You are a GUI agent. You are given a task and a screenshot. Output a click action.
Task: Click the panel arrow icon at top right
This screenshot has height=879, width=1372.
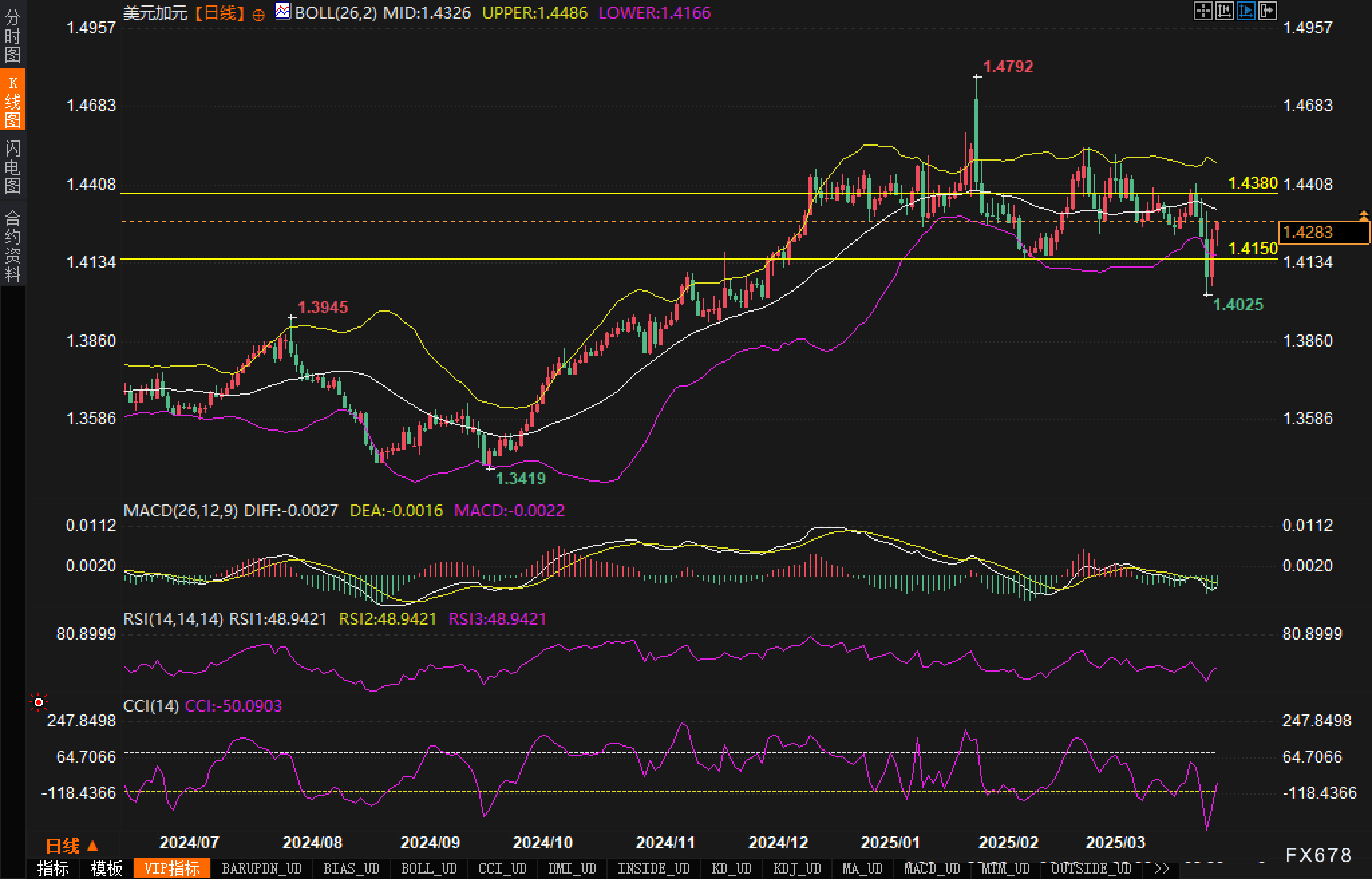(1267, 11)
